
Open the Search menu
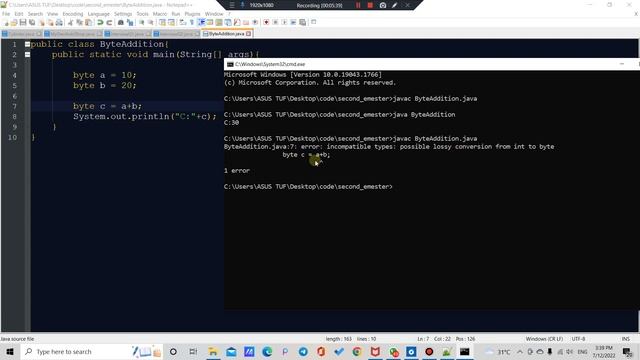coord(35,14)
